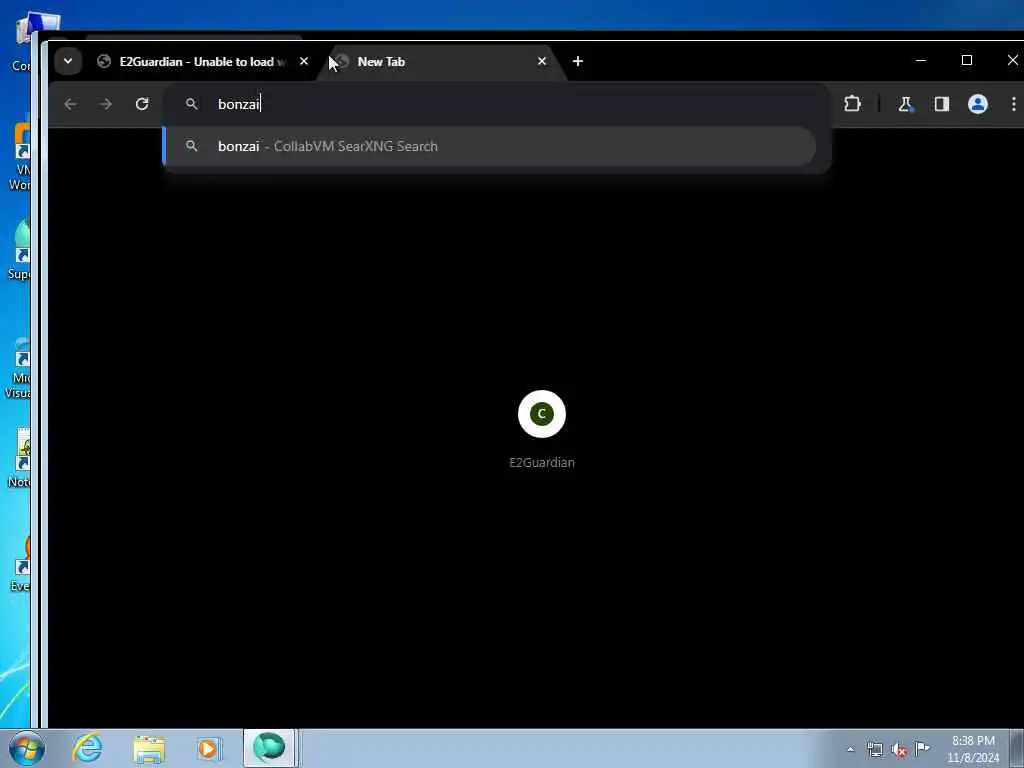Click the Show desktop strip at taskbar end

point(1017,748)
